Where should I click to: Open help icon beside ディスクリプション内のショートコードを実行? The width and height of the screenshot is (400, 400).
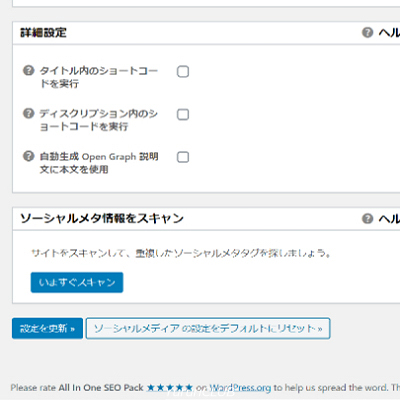28,113
